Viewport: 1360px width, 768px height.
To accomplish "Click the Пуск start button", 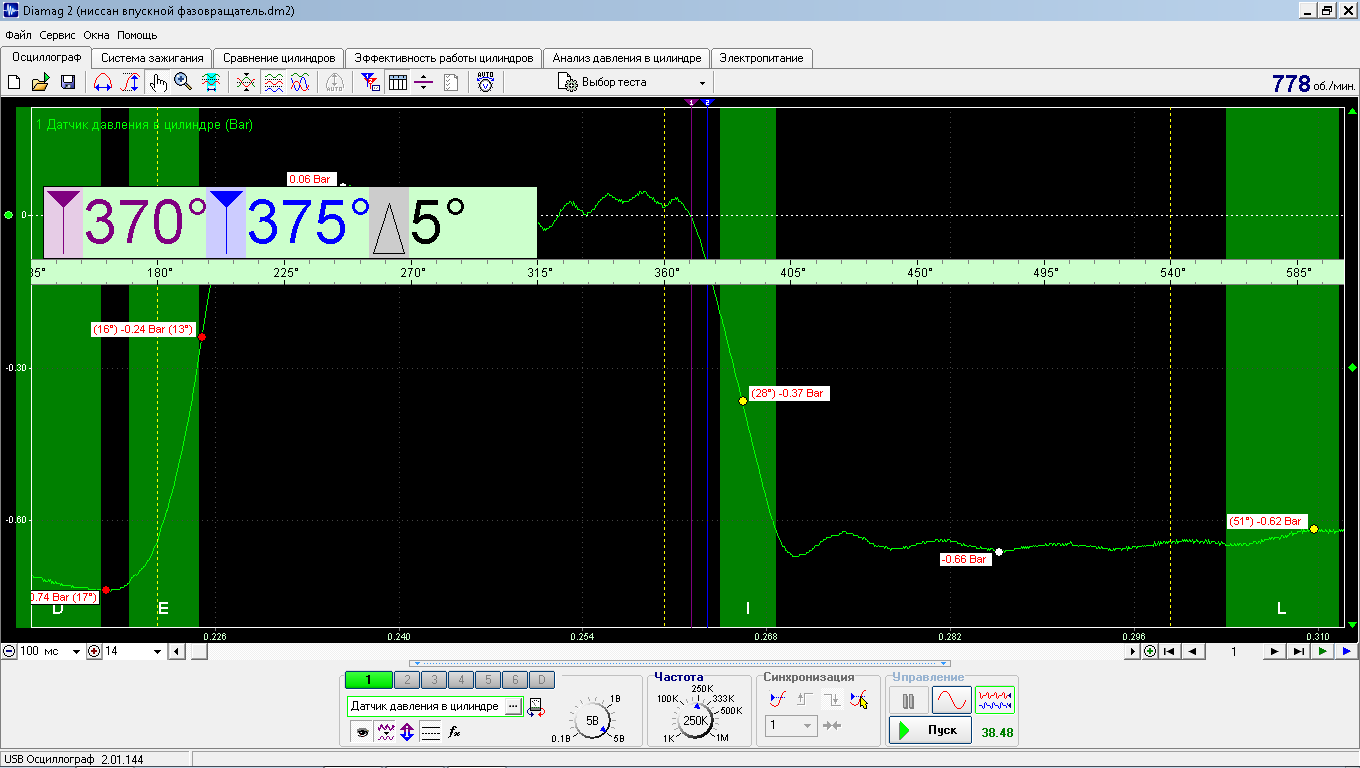I will tap(930, 730).
